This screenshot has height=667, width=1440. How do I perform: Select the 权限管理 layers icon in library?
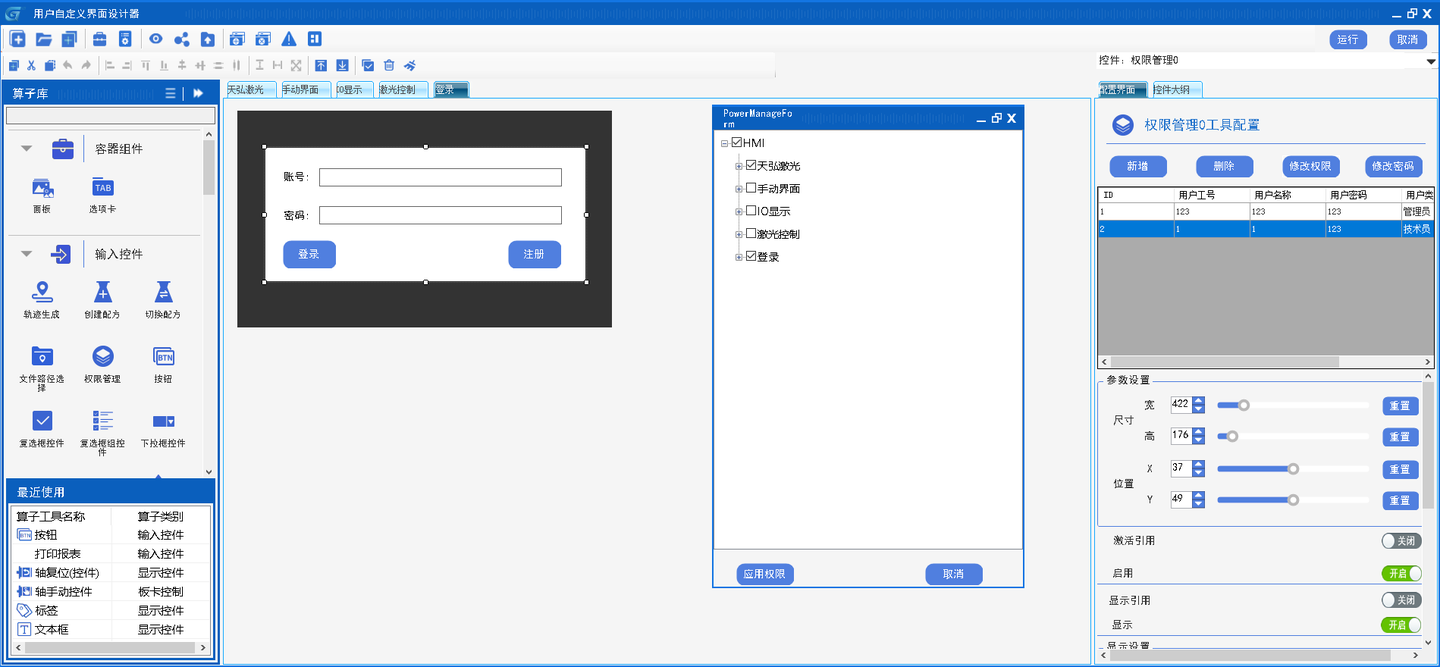point(102,356)
